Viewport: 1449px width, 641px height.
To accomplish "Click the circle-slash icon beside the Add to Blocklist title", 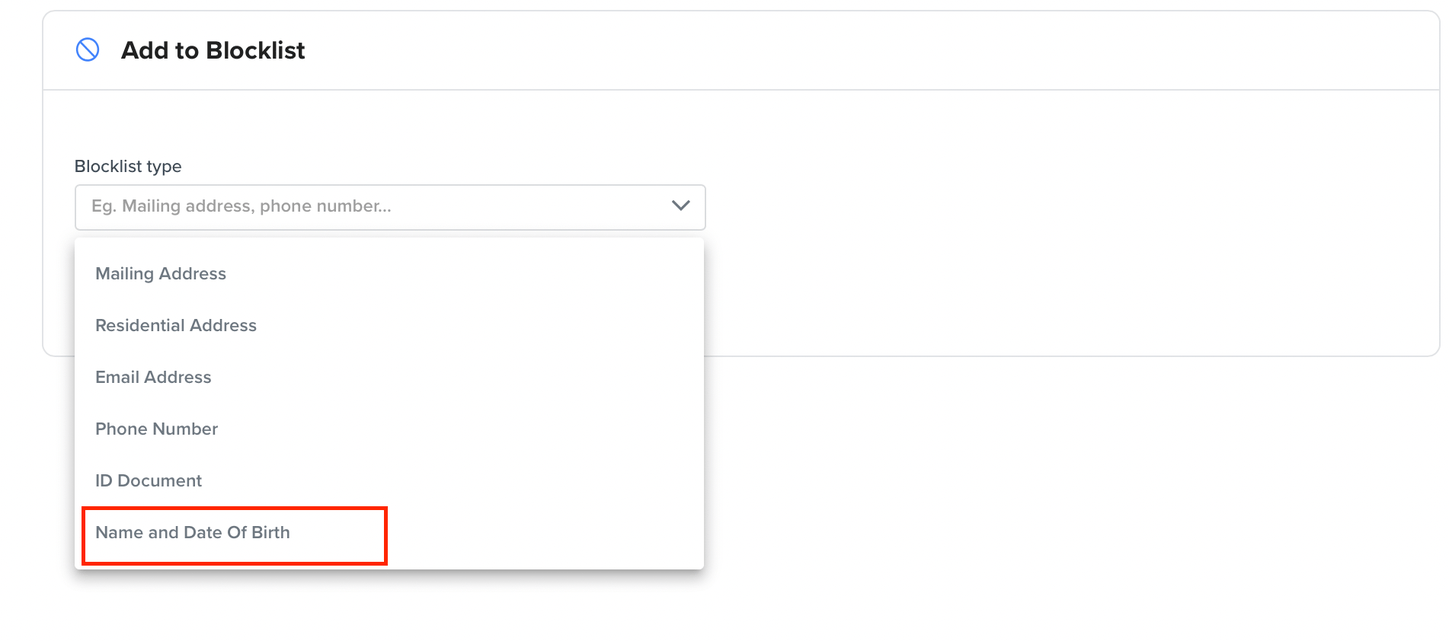I will [x=88, y=50].
